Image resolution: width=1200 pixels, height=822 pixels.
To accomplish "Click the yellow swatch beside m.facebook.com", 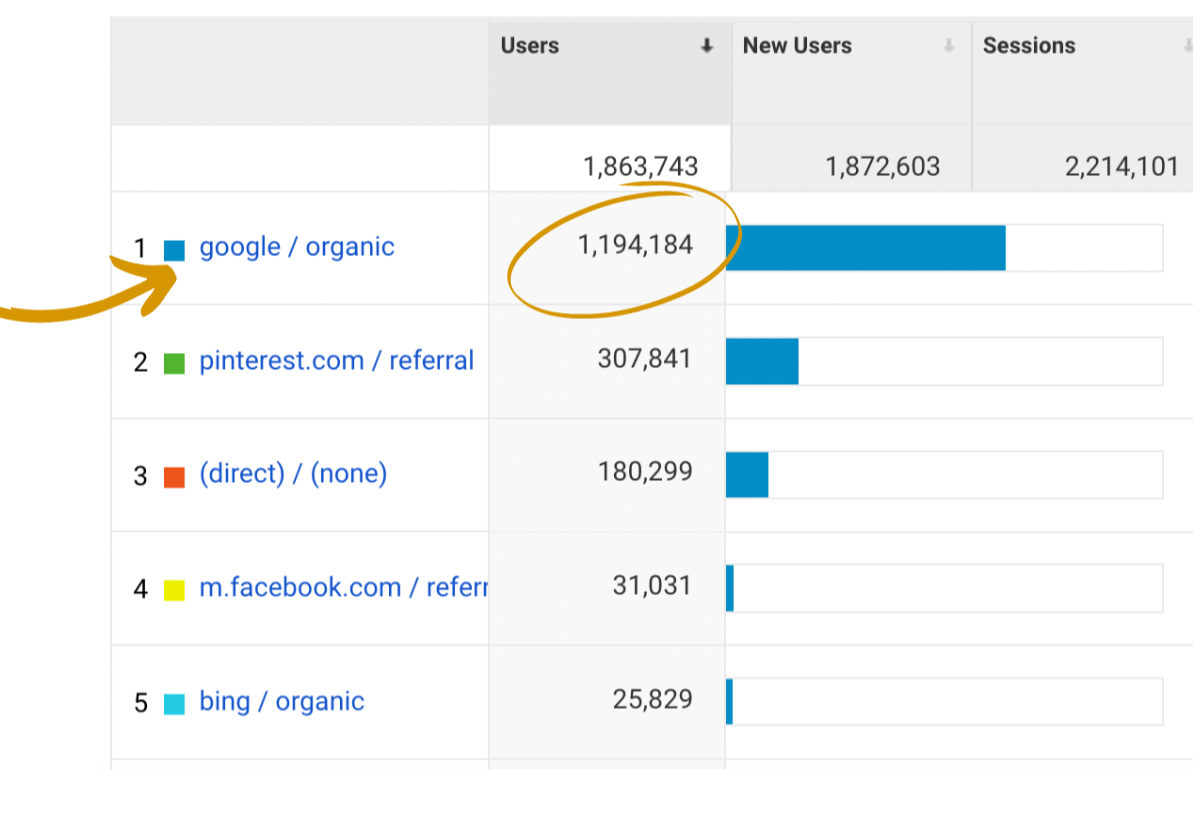I will click(174, 591).
